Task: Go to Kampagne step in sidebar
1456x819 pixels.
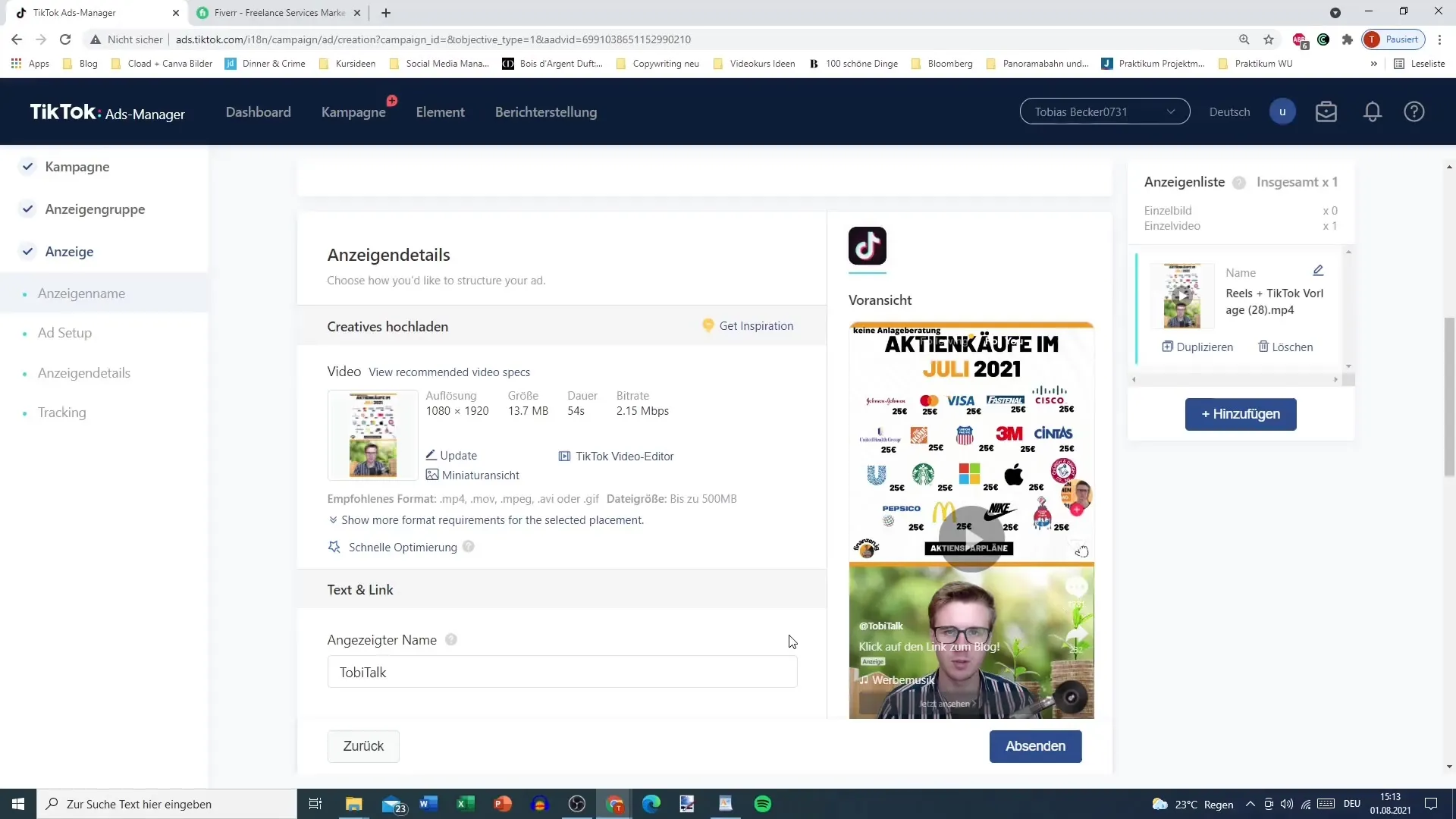Action: [x=77, y=167]
